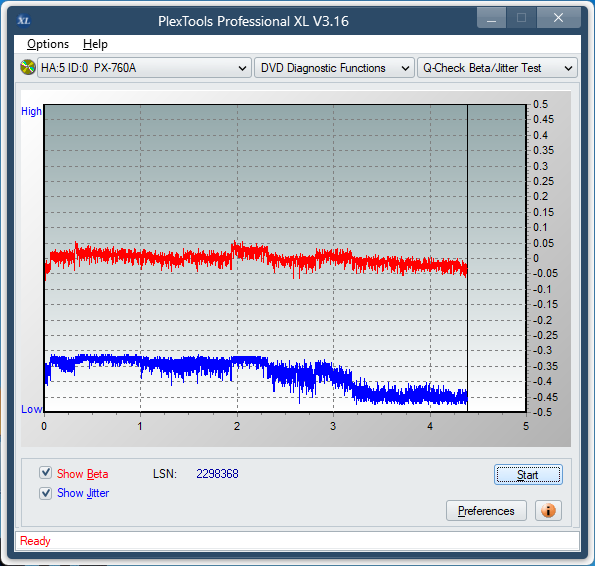Click the Ready status bar text
This screenshot has width=595, height=566.
[x=35, y=541]
